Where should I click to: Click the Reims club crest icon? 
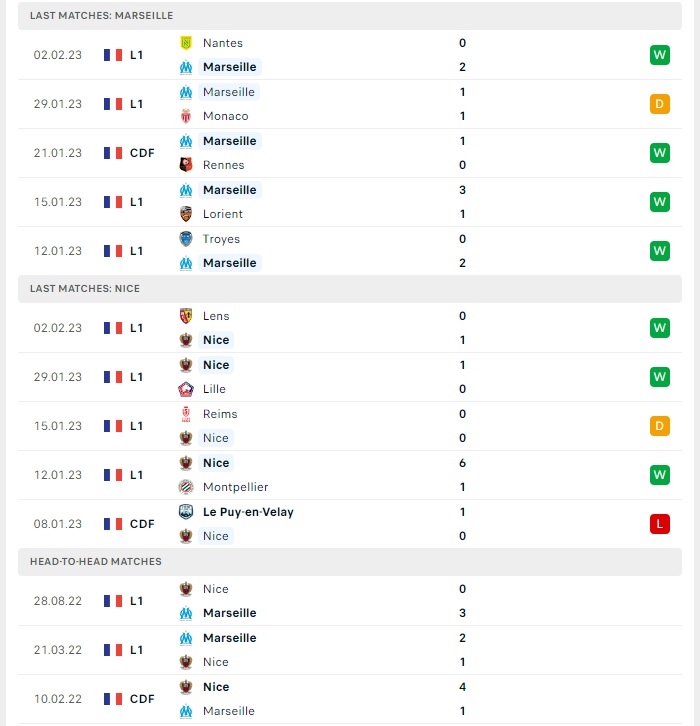(x=186, y=414)
